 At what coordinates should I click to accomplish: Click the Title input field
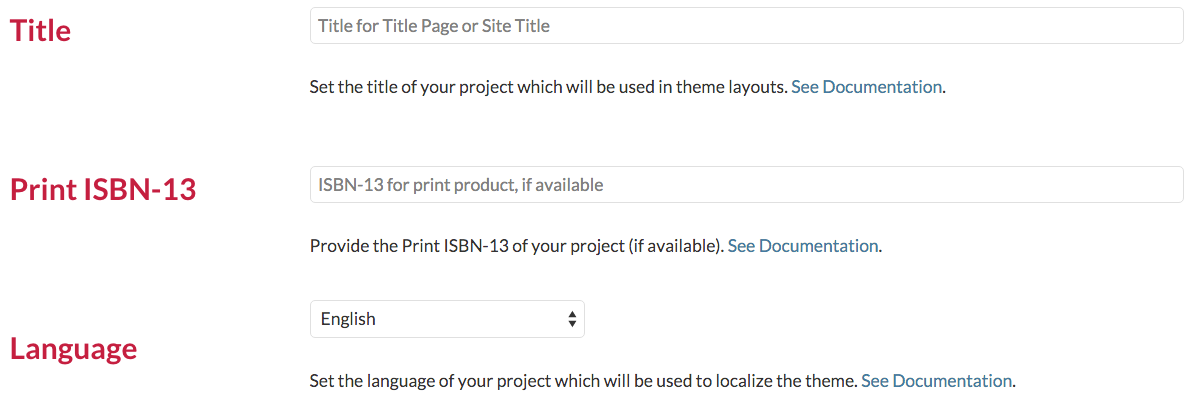[746, 26]
